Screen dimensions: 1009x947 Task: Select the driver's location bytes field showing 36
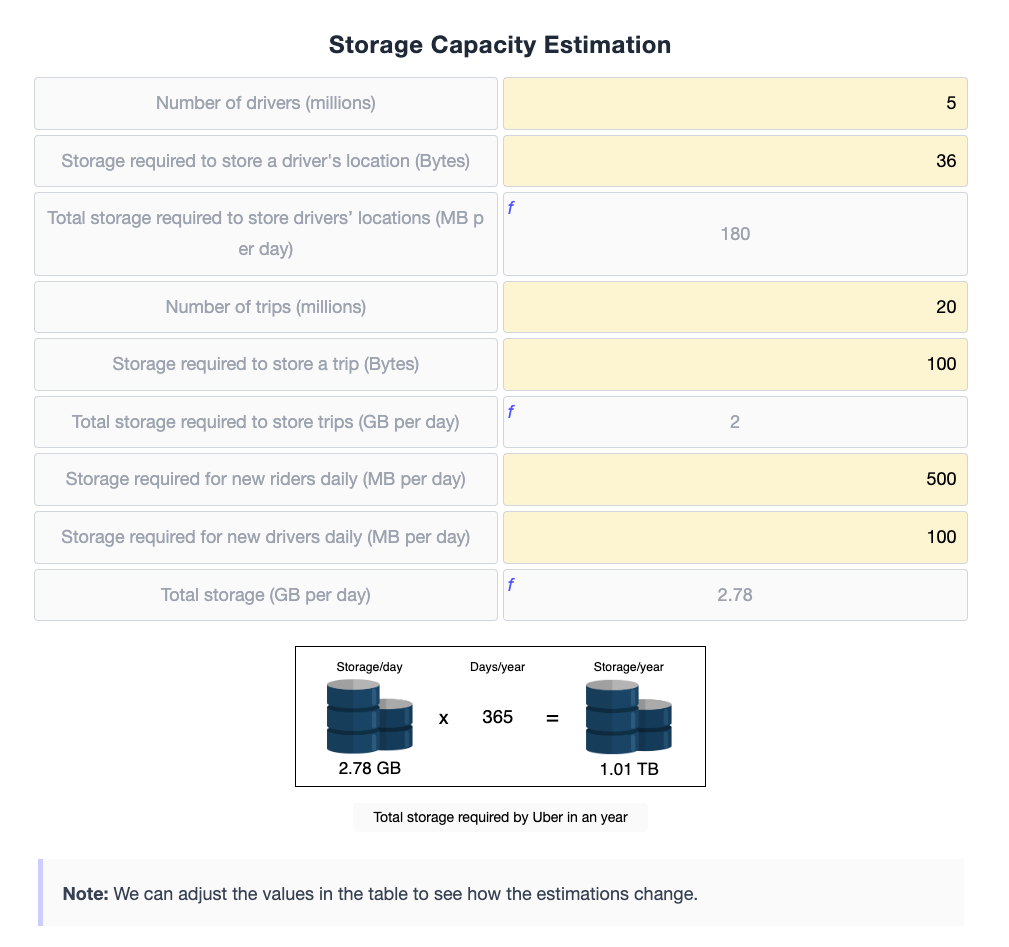pyautogui.click(x=735, y=161)
